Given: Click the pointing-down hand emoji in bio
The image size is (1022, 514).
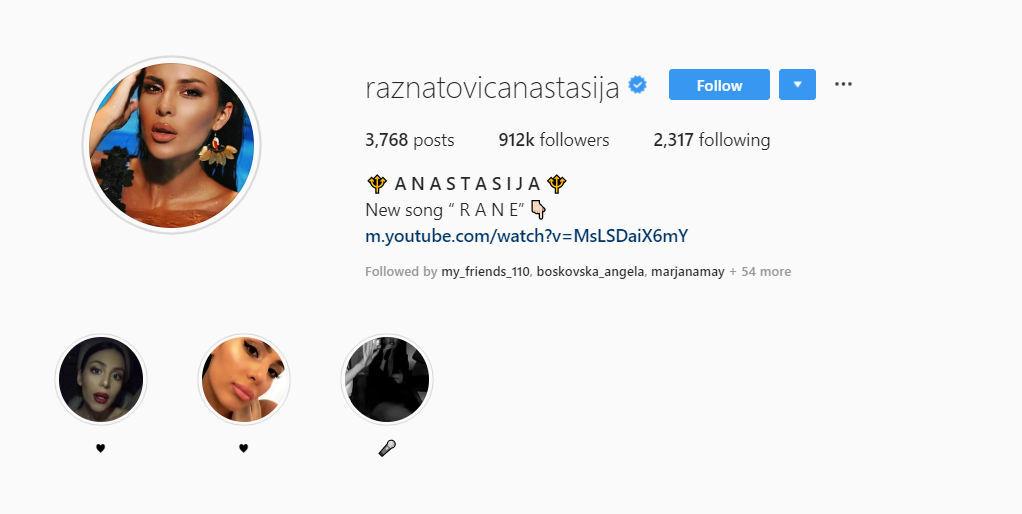Looking at the screenshot, I should point(538,210).
